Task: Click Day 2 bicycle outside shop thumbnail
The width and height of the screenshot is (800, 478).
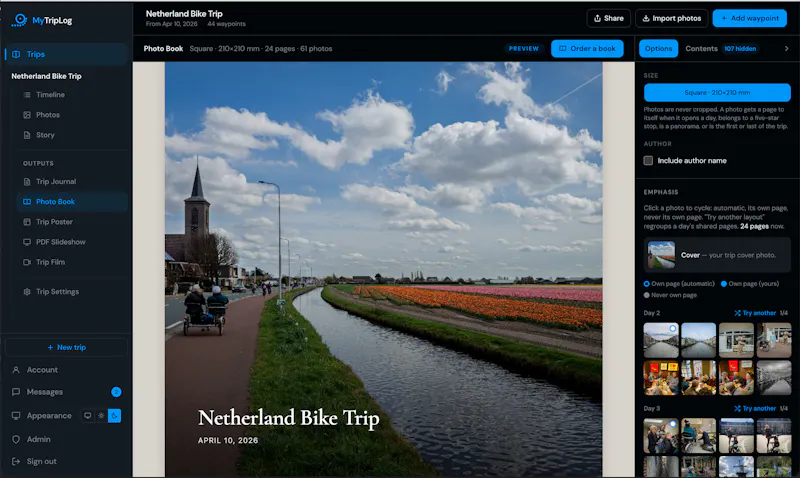Action: click(774, 340)
